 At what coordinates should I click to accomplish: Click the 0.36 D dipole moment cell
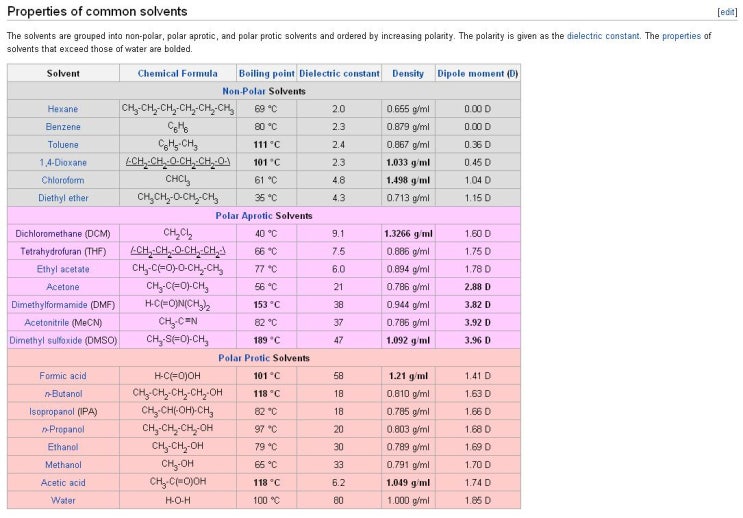click(478, 145)
